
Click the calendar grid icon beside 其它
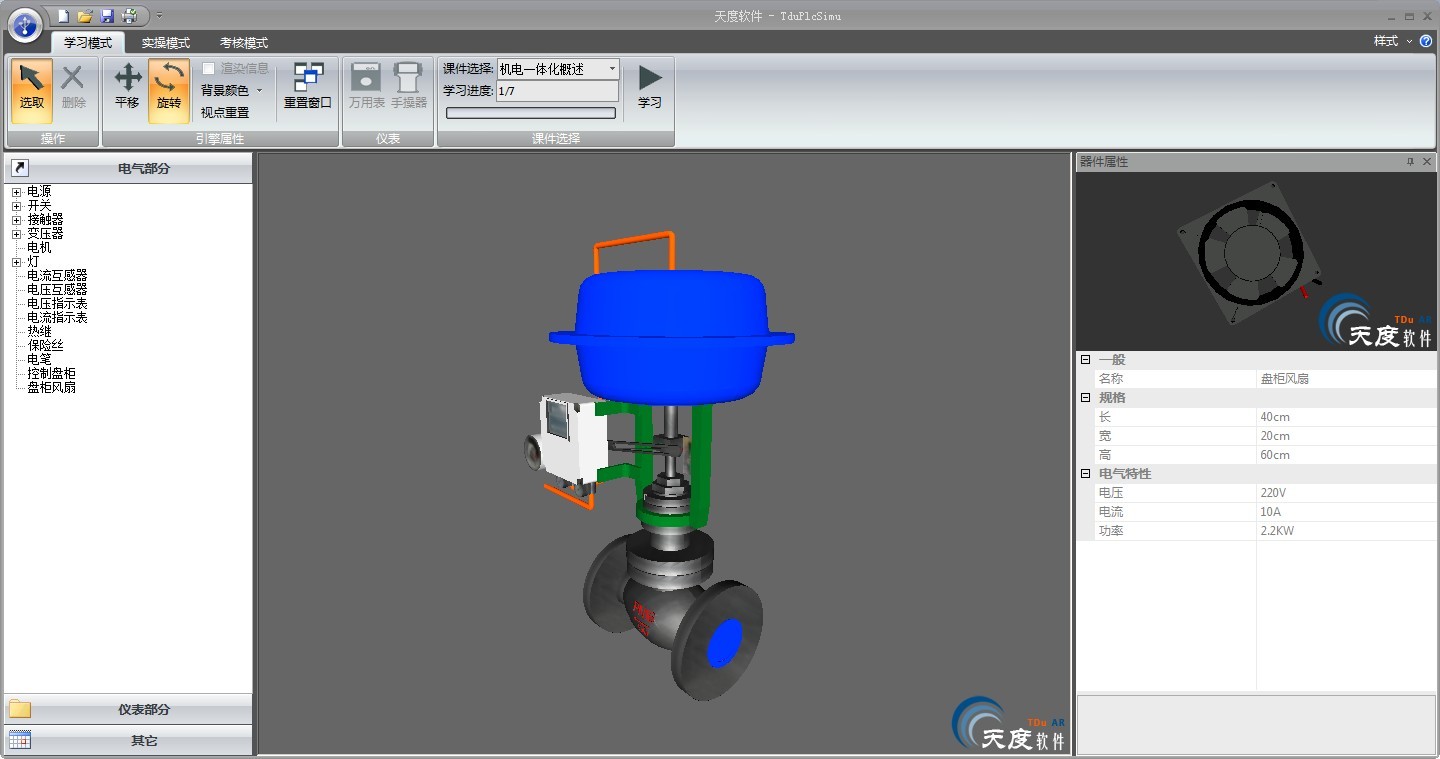click(20, 740)
